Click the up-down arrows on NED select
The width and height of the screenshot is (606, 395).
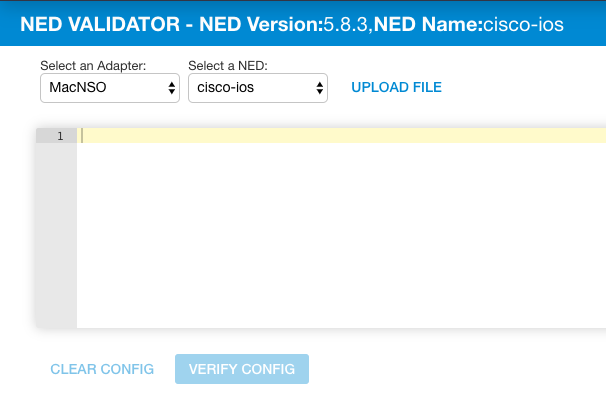pyautogui.click(x=319, y=88)
